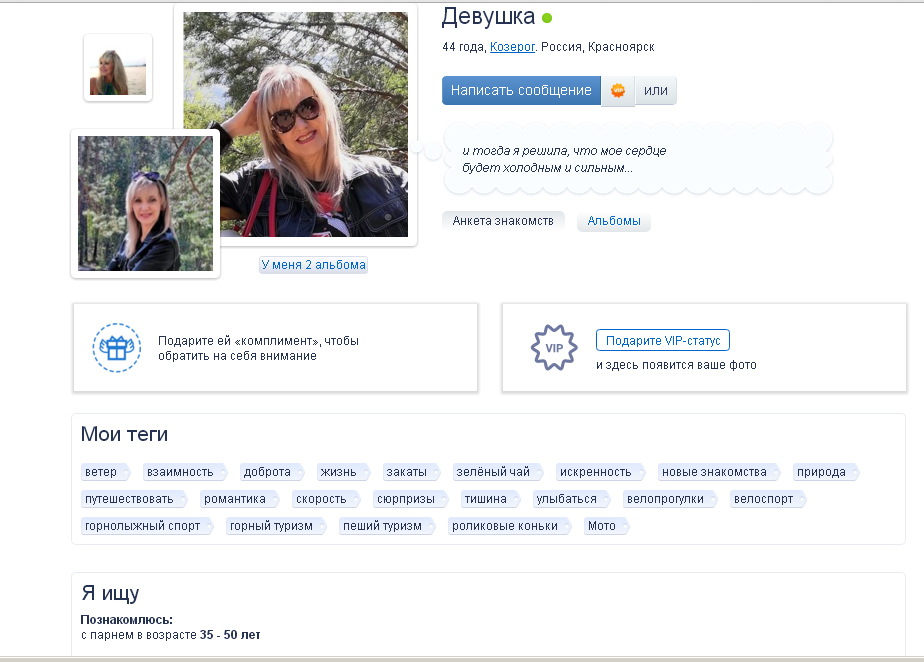Click the Мои теги heading
This screenshot has width=924, height=662.
click(124, 434)
